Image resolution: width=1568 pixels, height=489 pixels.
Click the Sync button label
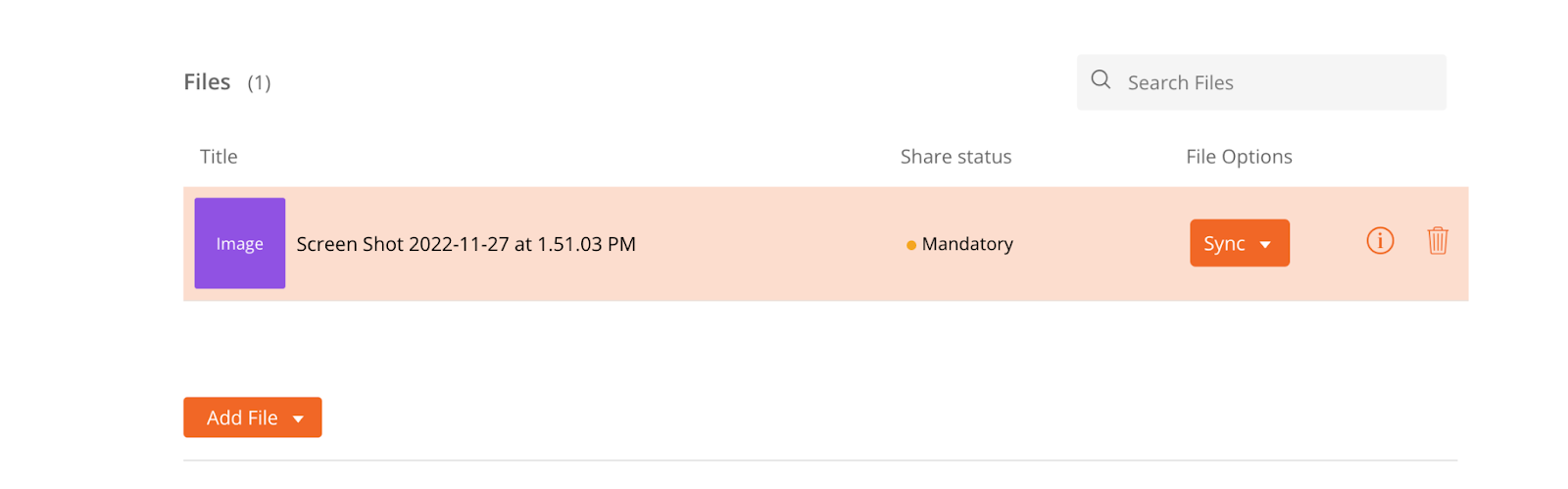coord(1224,244)
